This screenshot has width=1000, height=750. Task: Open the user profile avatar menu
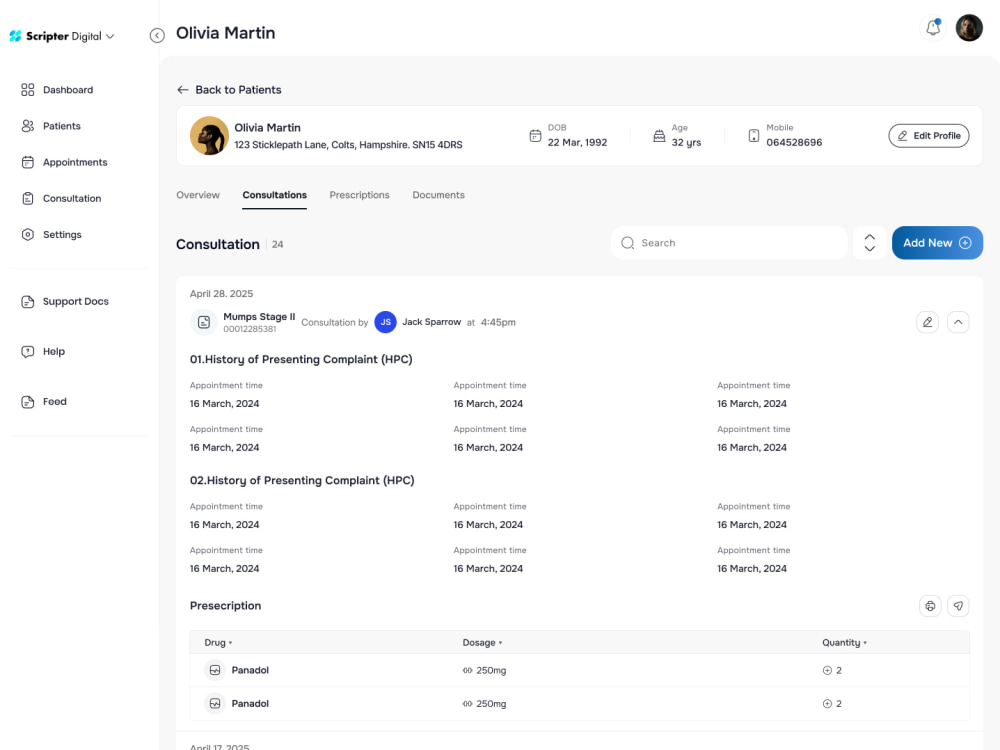point(969,28)
